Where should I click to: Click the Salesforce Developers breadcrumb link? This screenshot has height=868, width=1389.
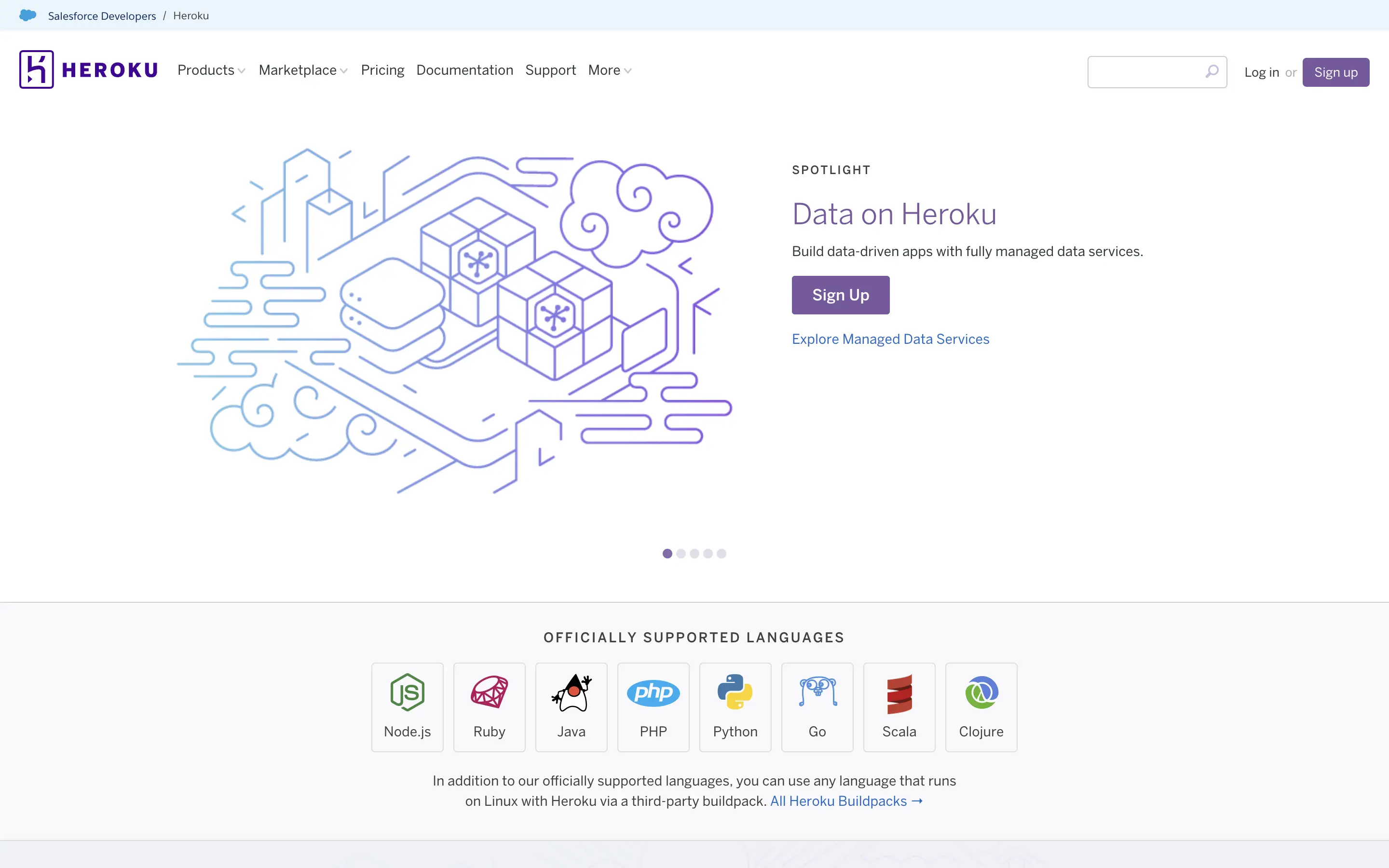102,16
